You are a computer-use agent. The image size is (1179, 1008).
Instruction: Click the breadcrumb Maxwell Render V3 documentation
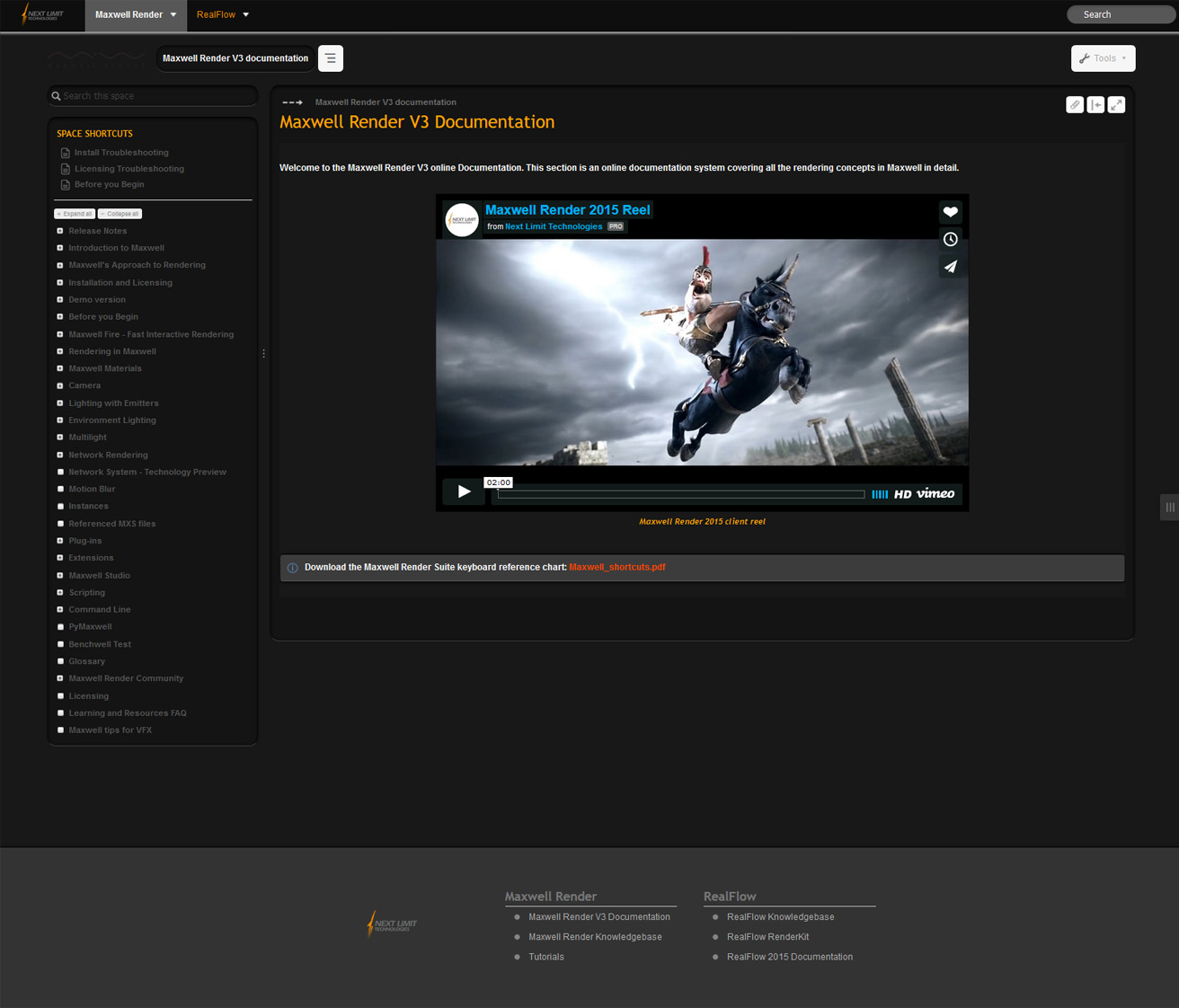(386, 102)
